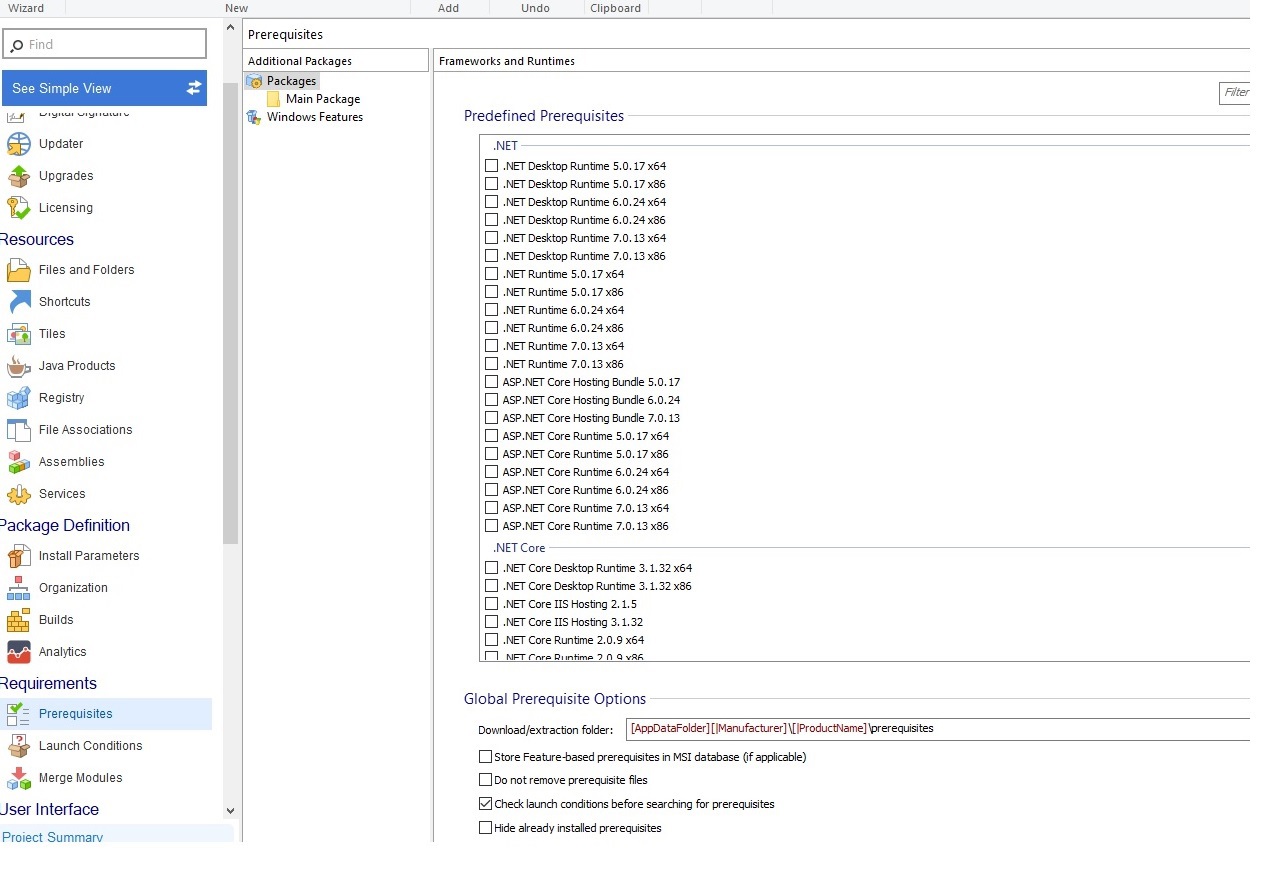Enable Store Feature-based prerequisites in MSI database
This screenshot has width=1267, height=871.
pyautogui.click(x=485, y=757)
